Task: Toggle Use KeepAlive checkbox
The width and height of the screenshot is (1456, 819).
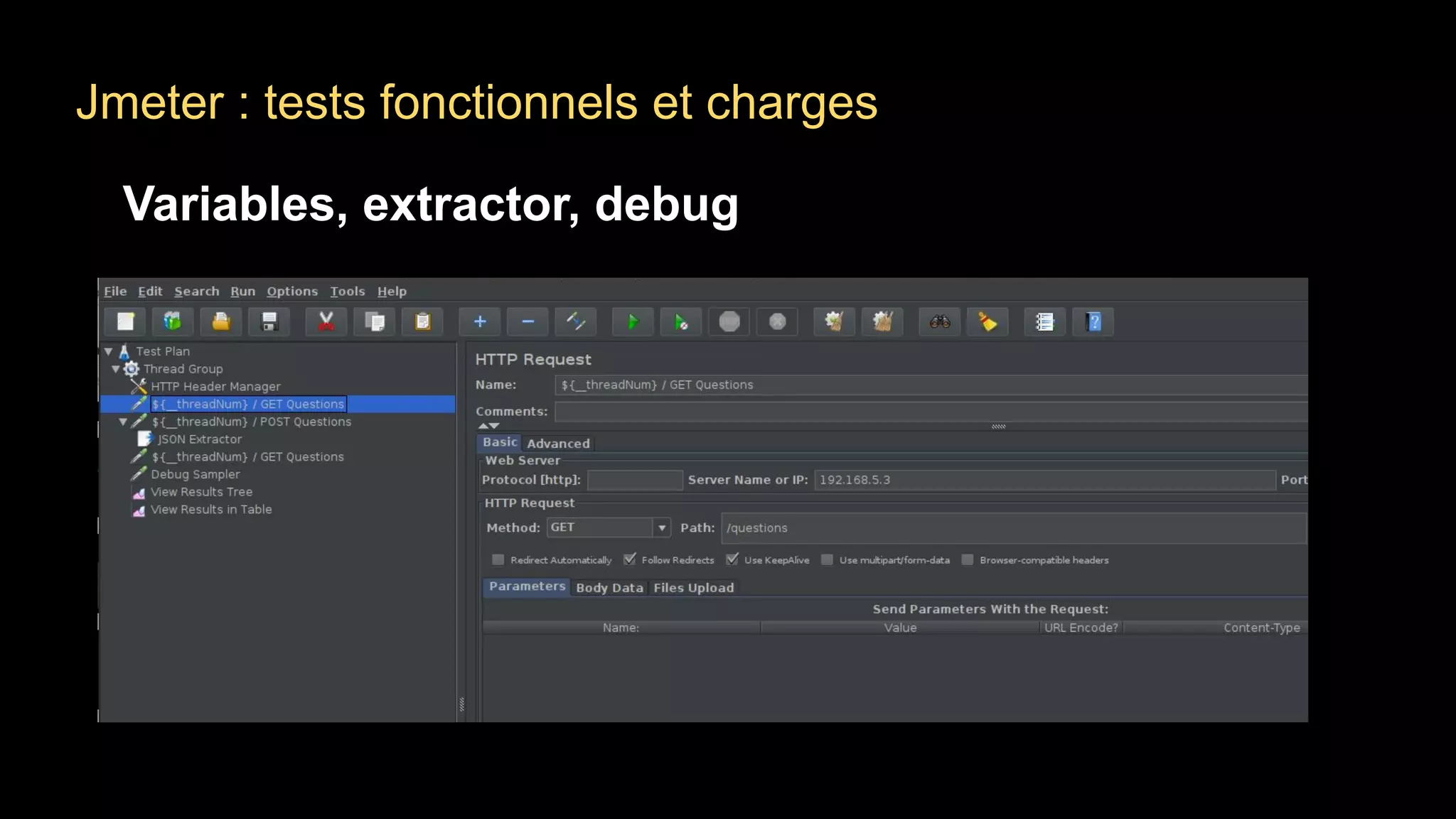Action: point(732,560)
